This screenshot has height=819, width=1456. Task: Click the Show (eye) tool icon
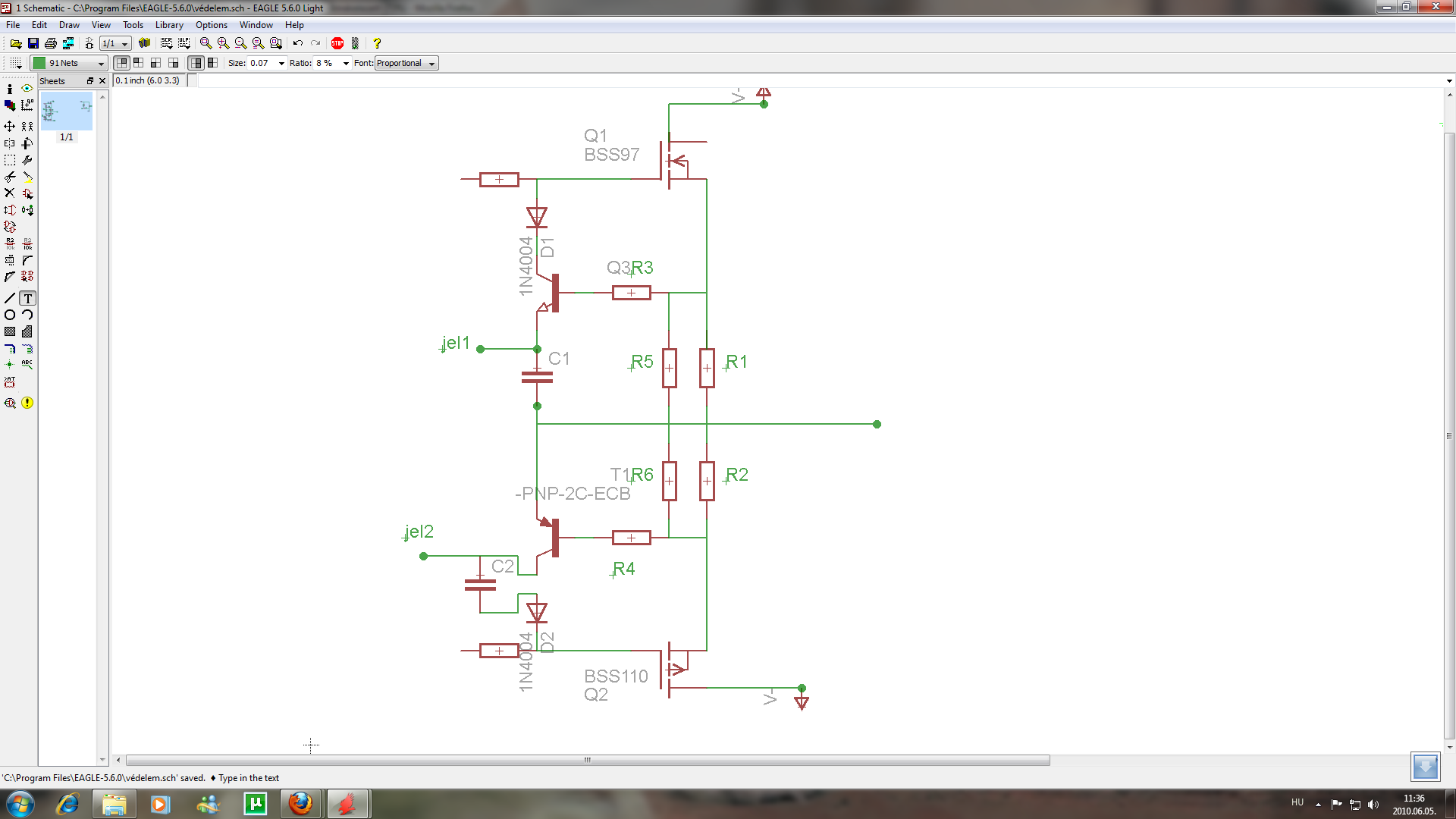(x=27, y=89)
